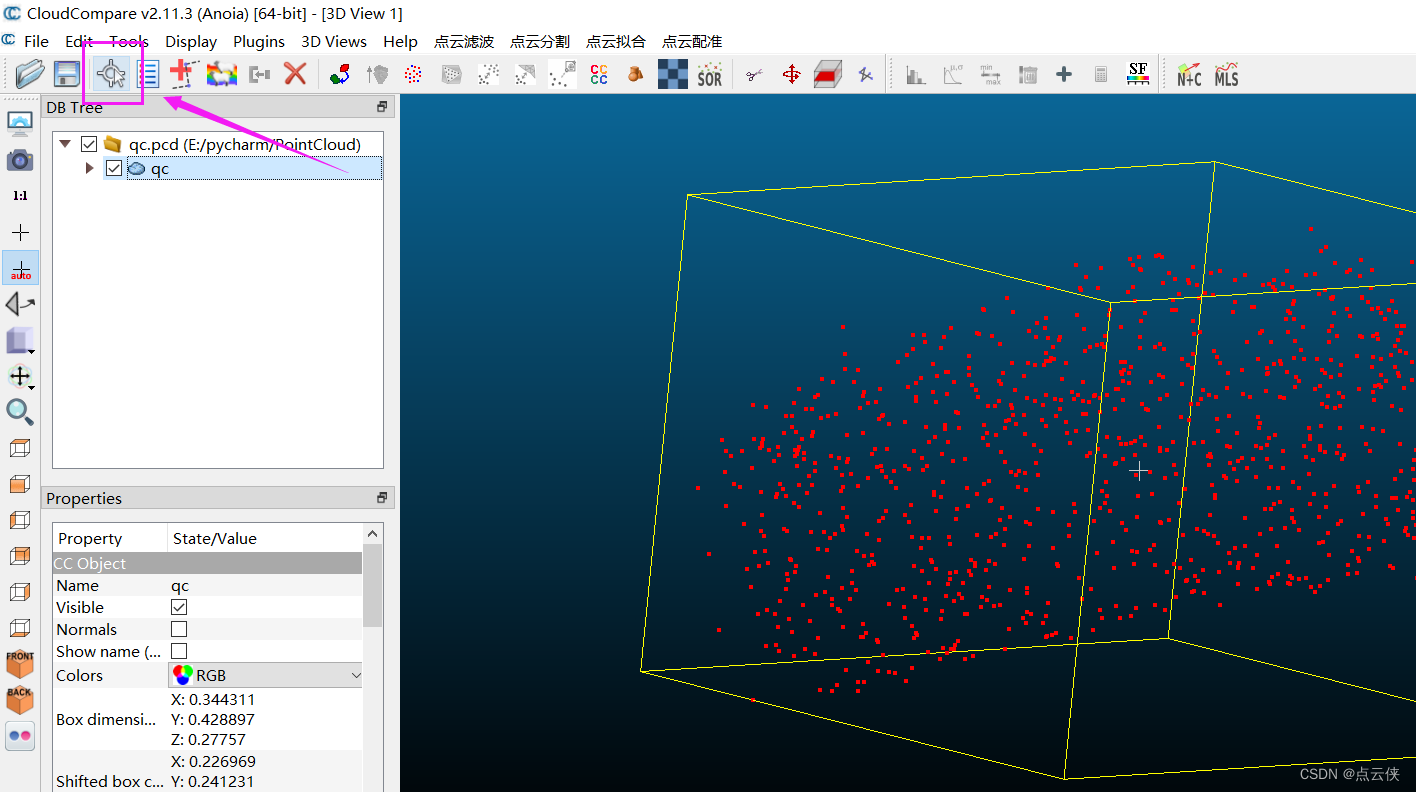The width and height of the screenshot is (1416, 792).
Task: Uncheck the qc.pcd checkbox in DB Tree
Action: pyautogui.click(x=89, y=144)
